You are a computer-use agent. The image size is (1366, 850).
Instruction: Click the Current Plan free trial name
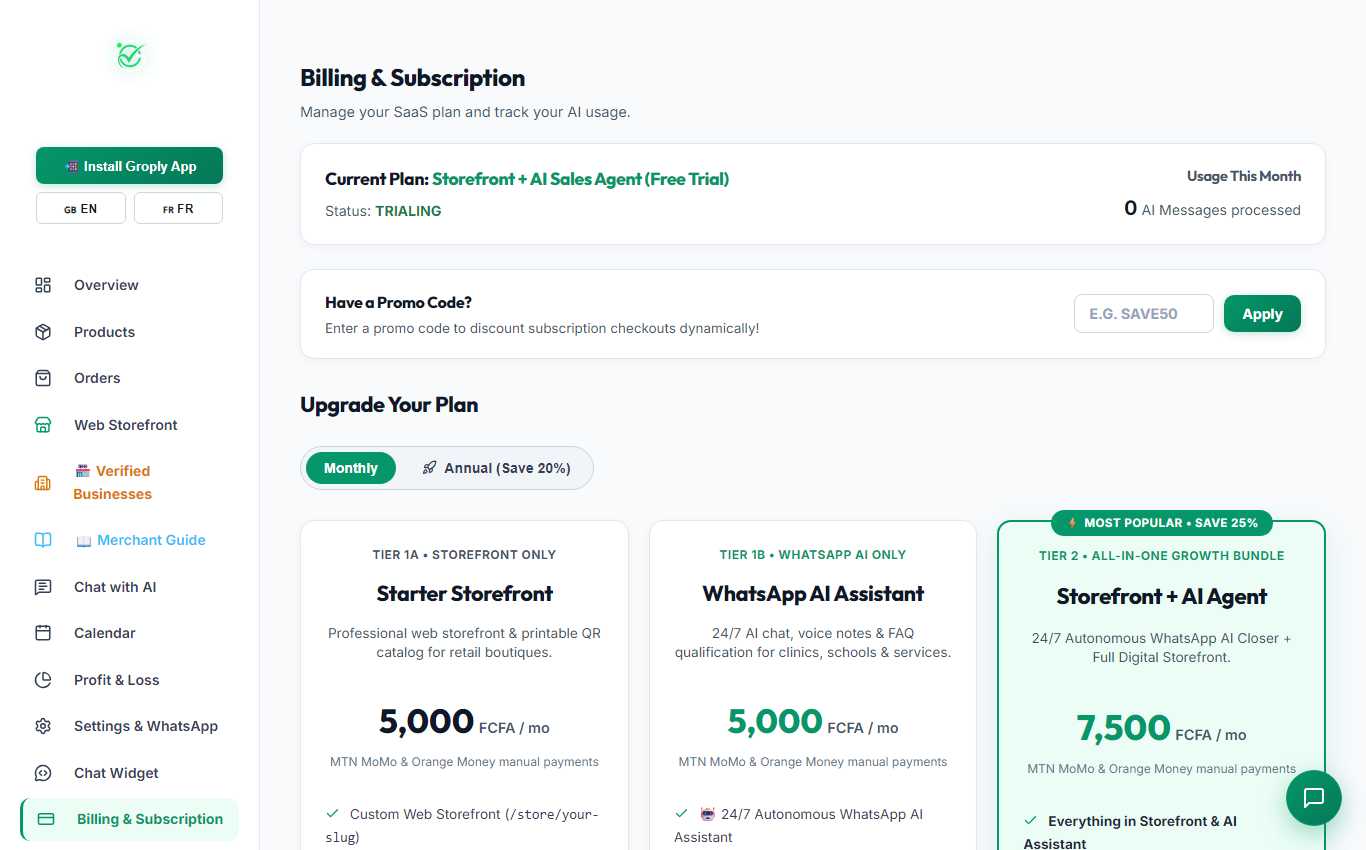(581, 180)
